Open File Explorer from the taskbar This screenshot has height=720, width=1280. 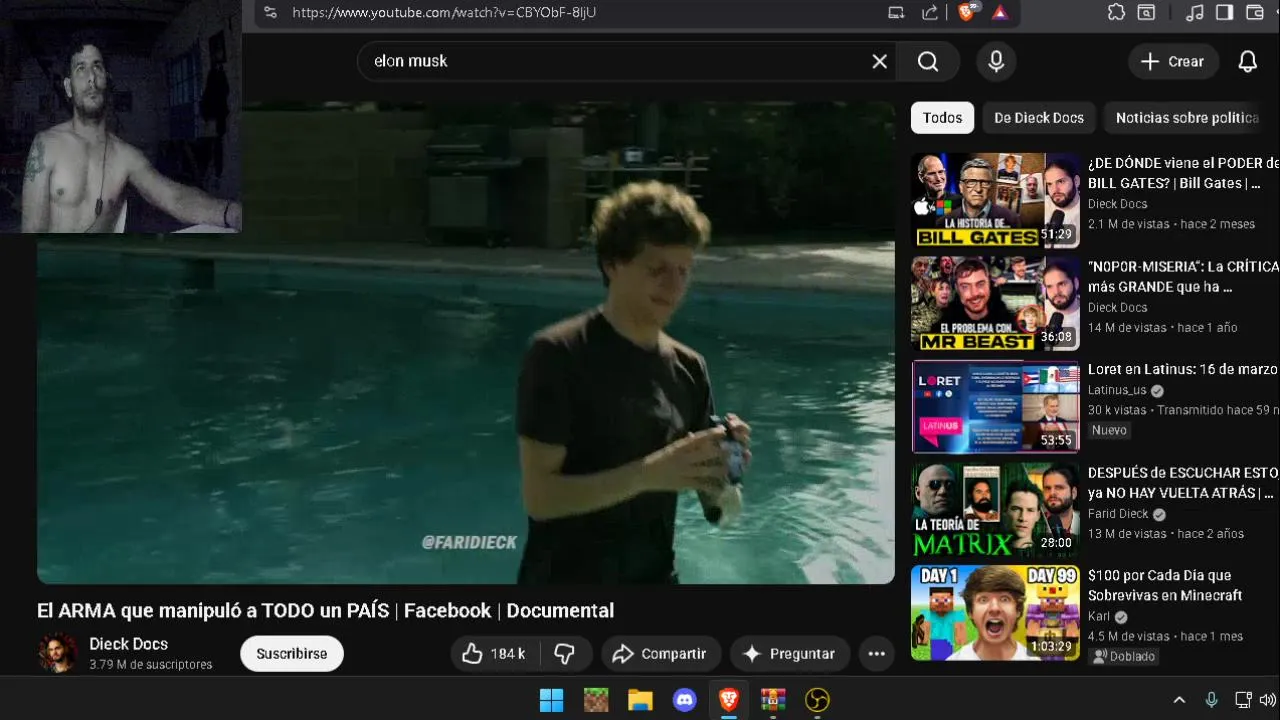[640, 700]
